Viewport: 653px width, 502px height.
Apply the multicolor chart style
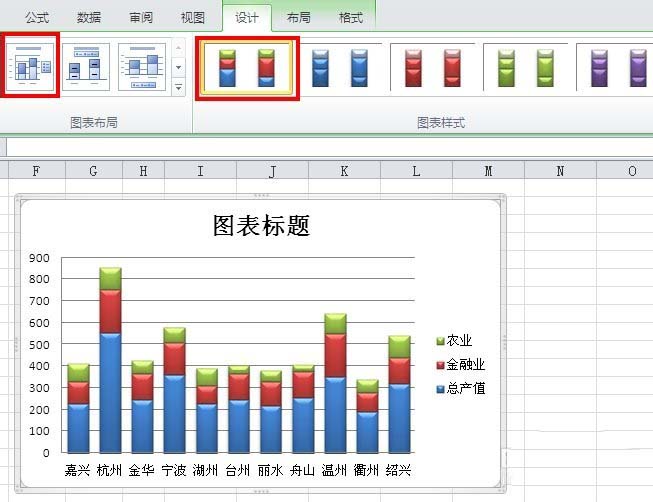pos(247,68)
